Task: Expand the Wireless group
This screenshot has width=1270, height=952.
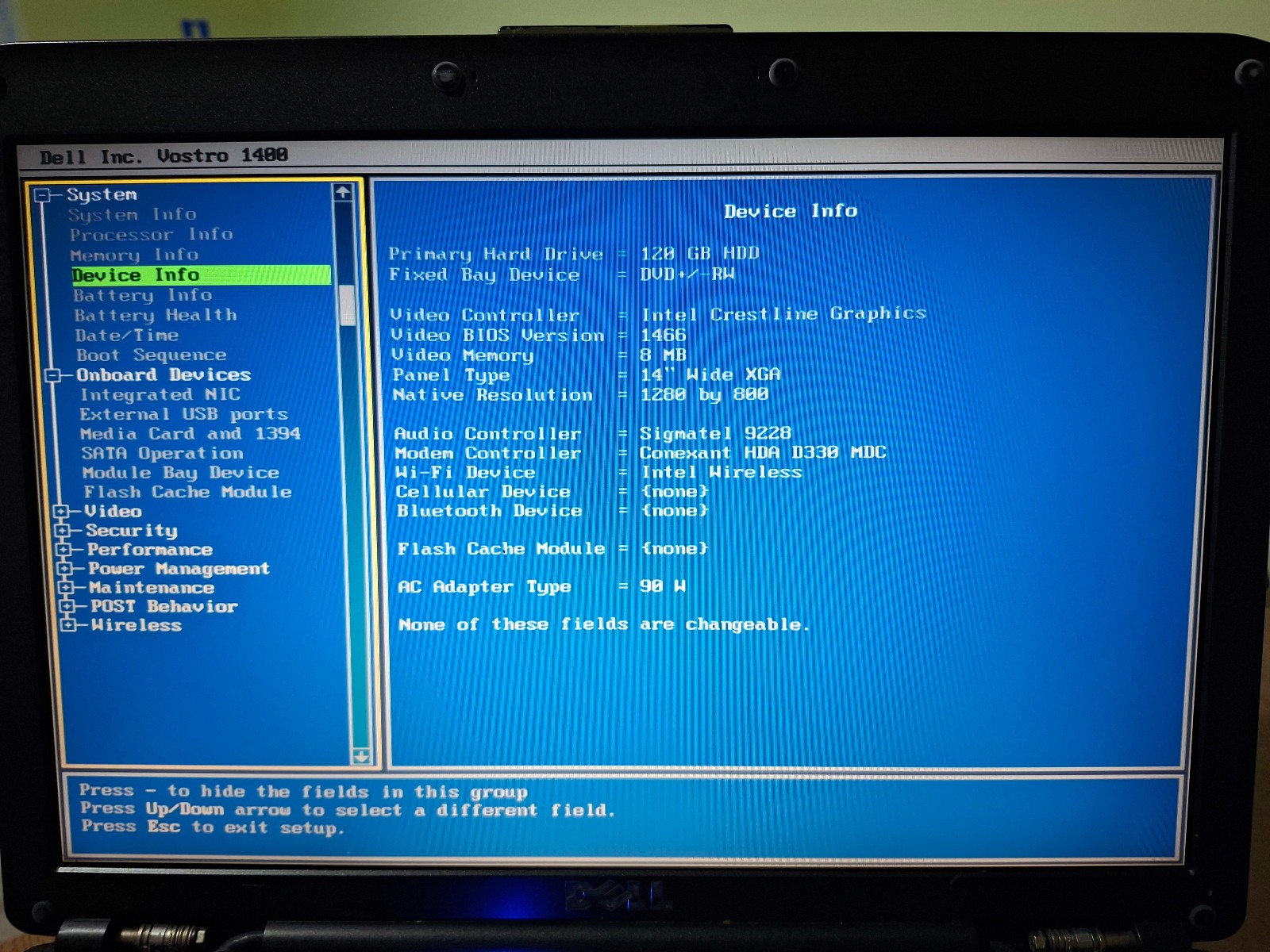Action: (x=69, y=626)
